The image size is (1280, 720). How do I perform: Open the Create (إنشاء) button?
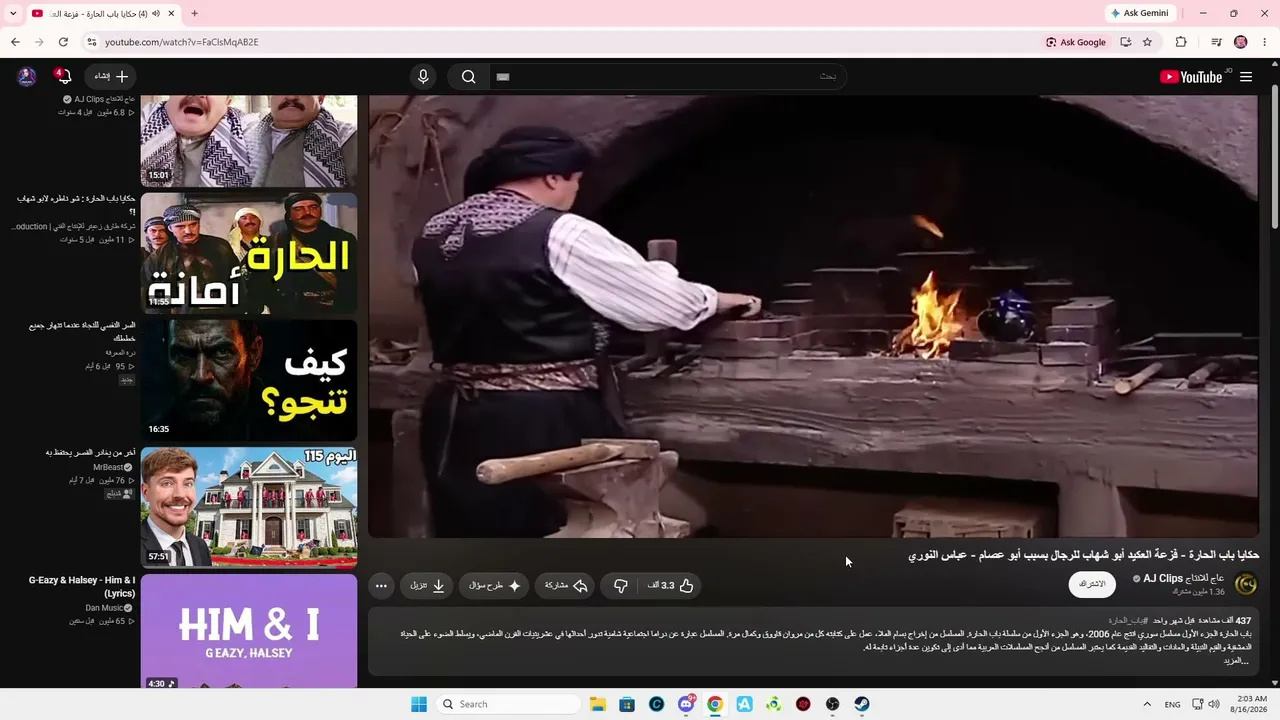tap(111, 77)
